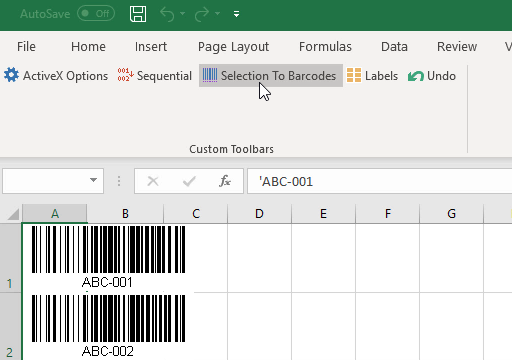The width and height of the screenshot is (512, 360).
Task: Click the Undo arrow in the title bar
Action: (x=167, y=14)
